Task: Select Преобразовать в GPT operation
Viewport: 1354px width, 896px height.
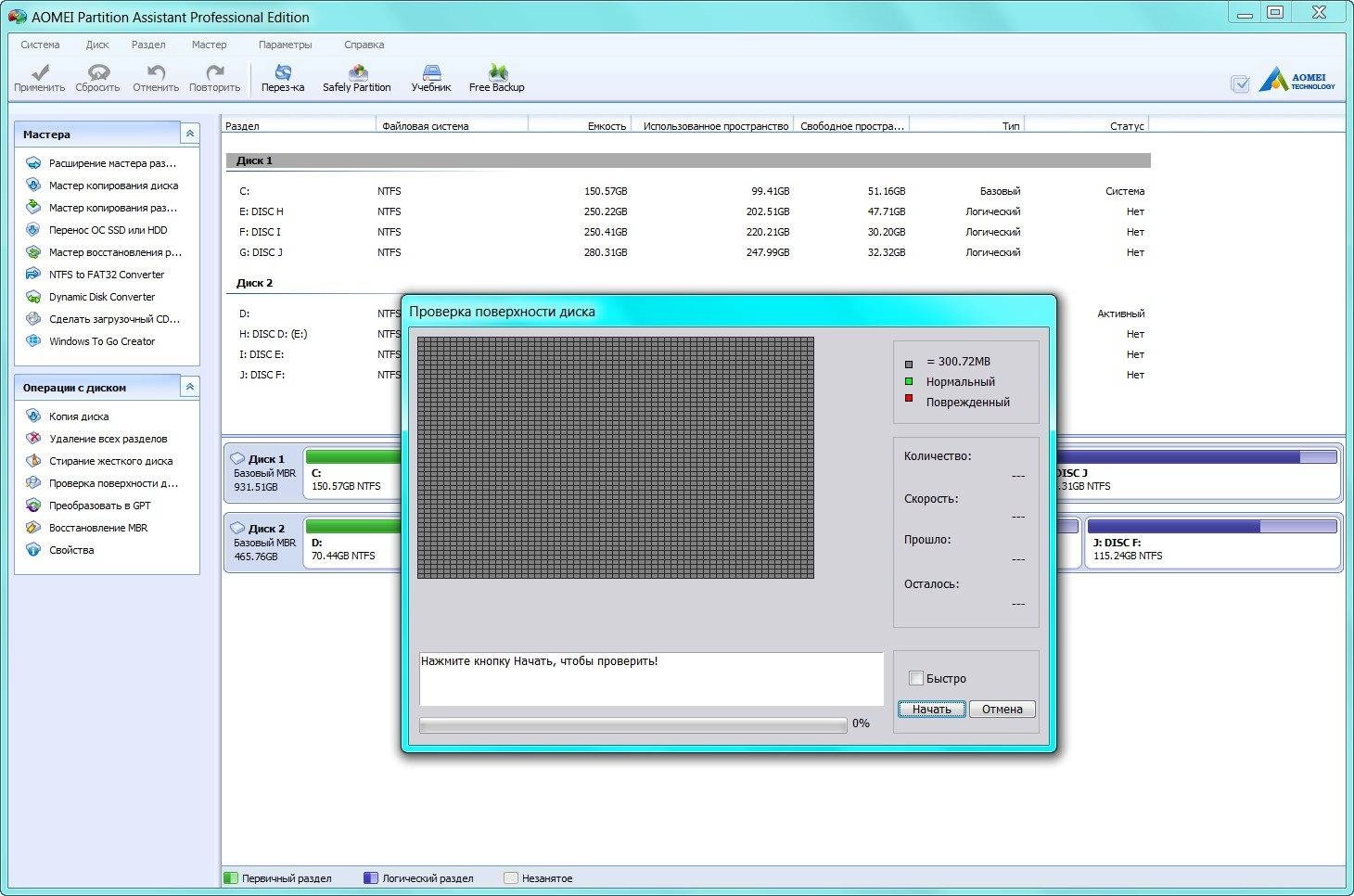Action: click(x=88, y=506)
